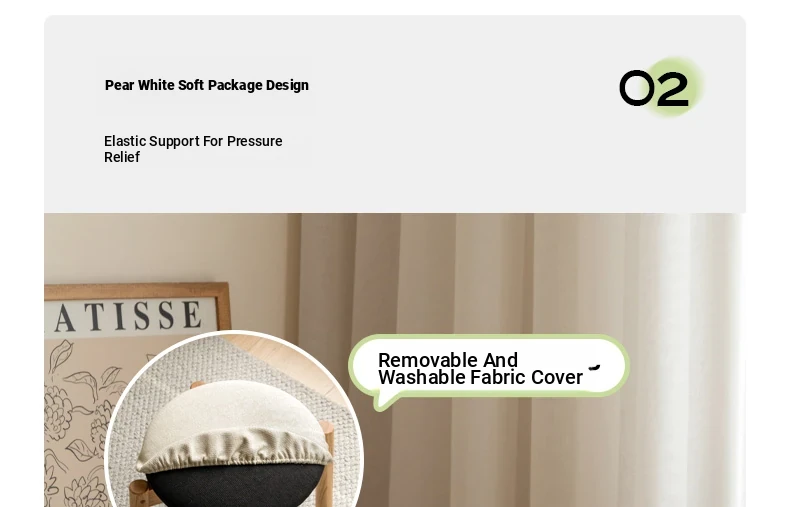Click the small black mark inside the speech bubble
Image resolution: width=790 pixels, height=507 pixels.
point(595,367)
